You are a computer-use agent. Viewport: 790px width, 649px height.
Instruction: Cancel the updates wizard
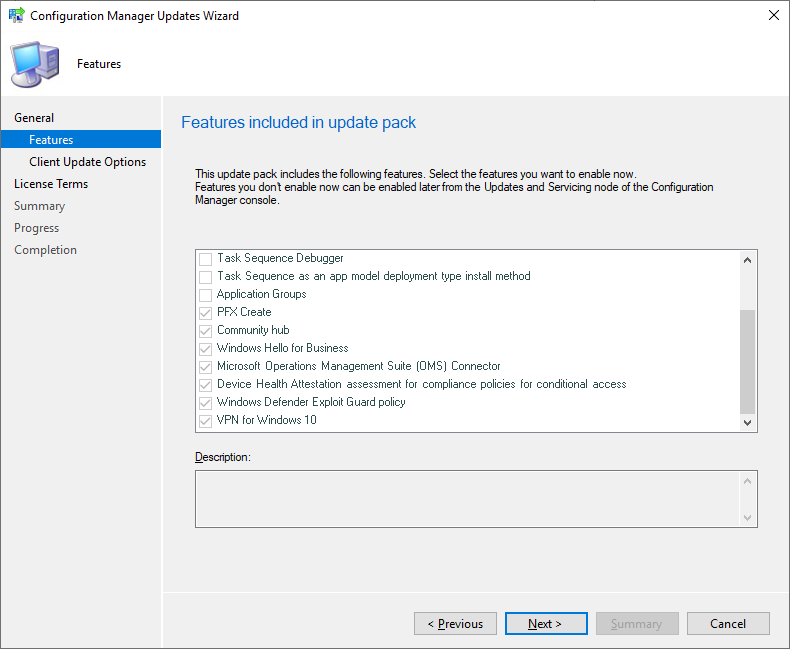coord(728,624)
